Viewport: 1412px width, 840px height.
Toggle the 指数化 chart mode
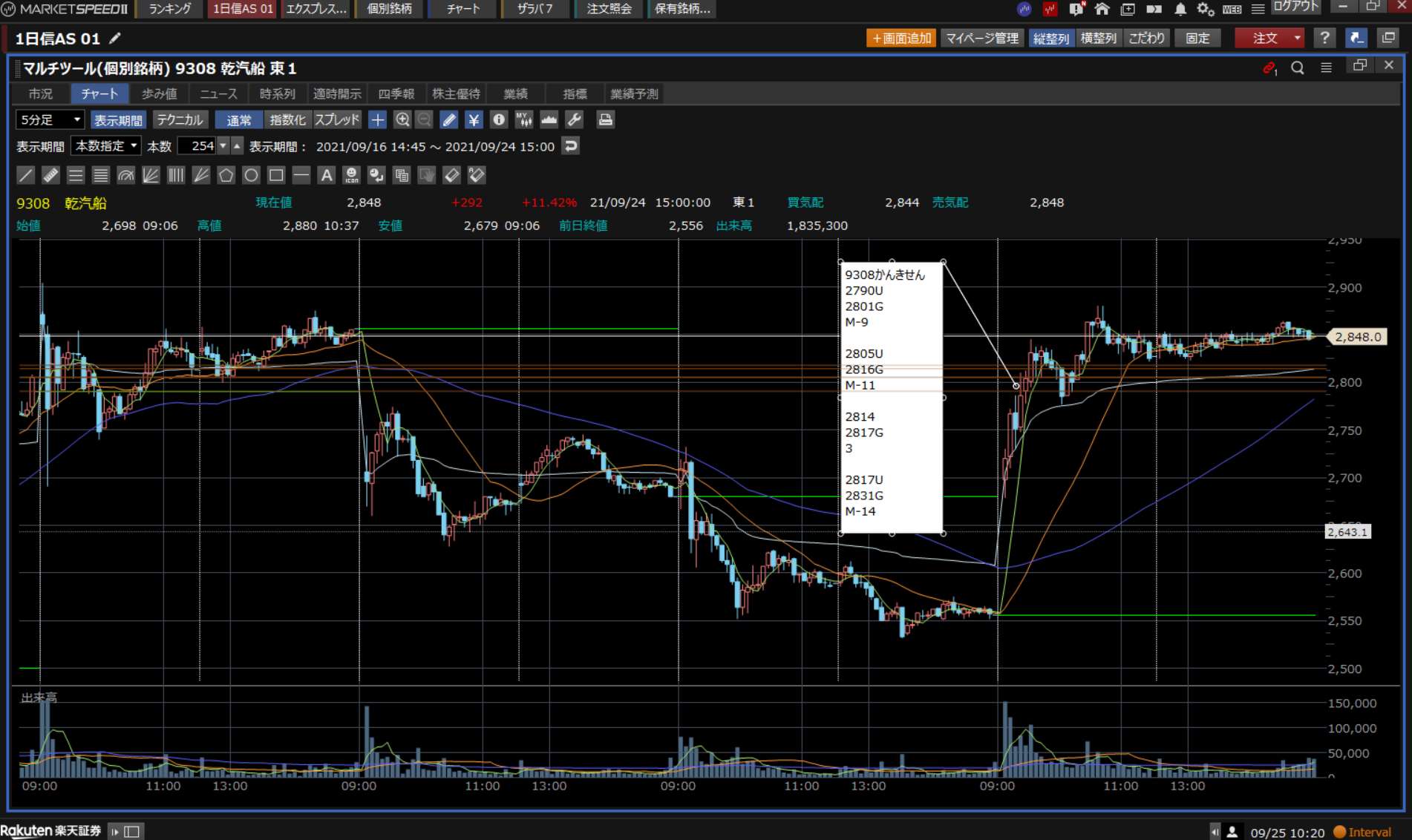click(287, 119)
